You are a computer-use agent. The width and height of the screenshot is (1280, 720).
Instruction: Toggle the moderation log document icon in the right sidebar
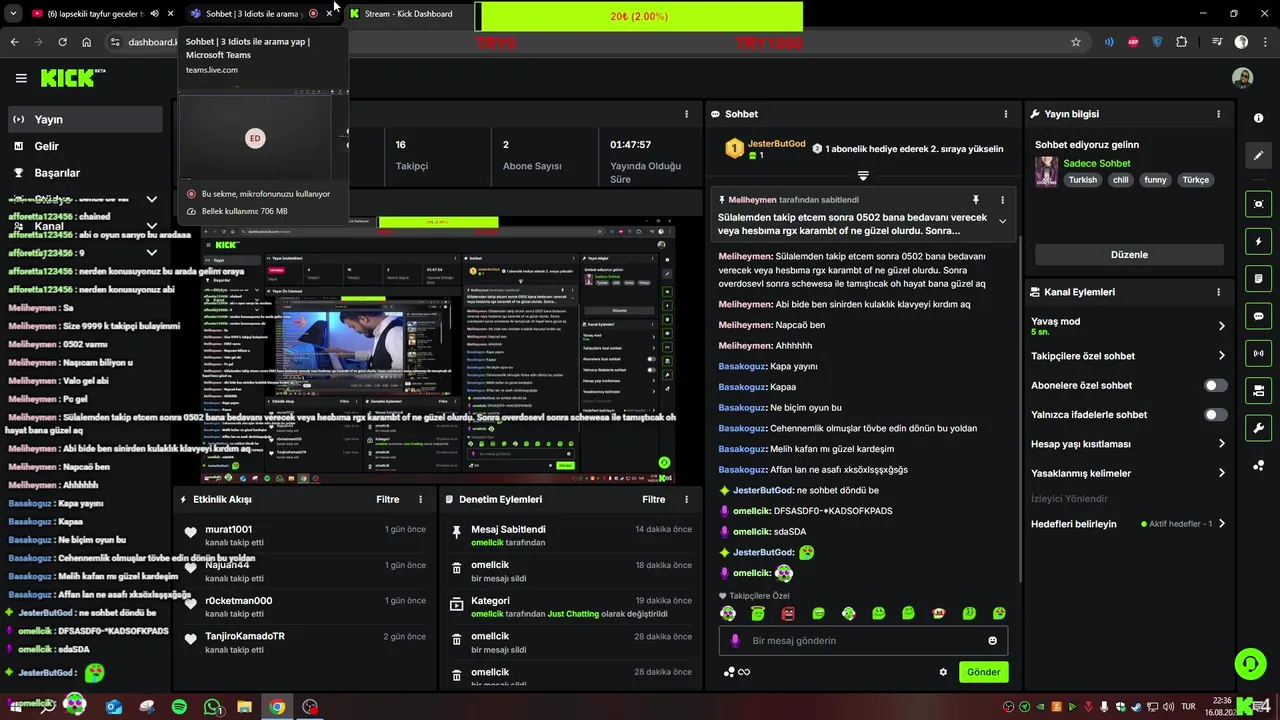point(1258,278)
